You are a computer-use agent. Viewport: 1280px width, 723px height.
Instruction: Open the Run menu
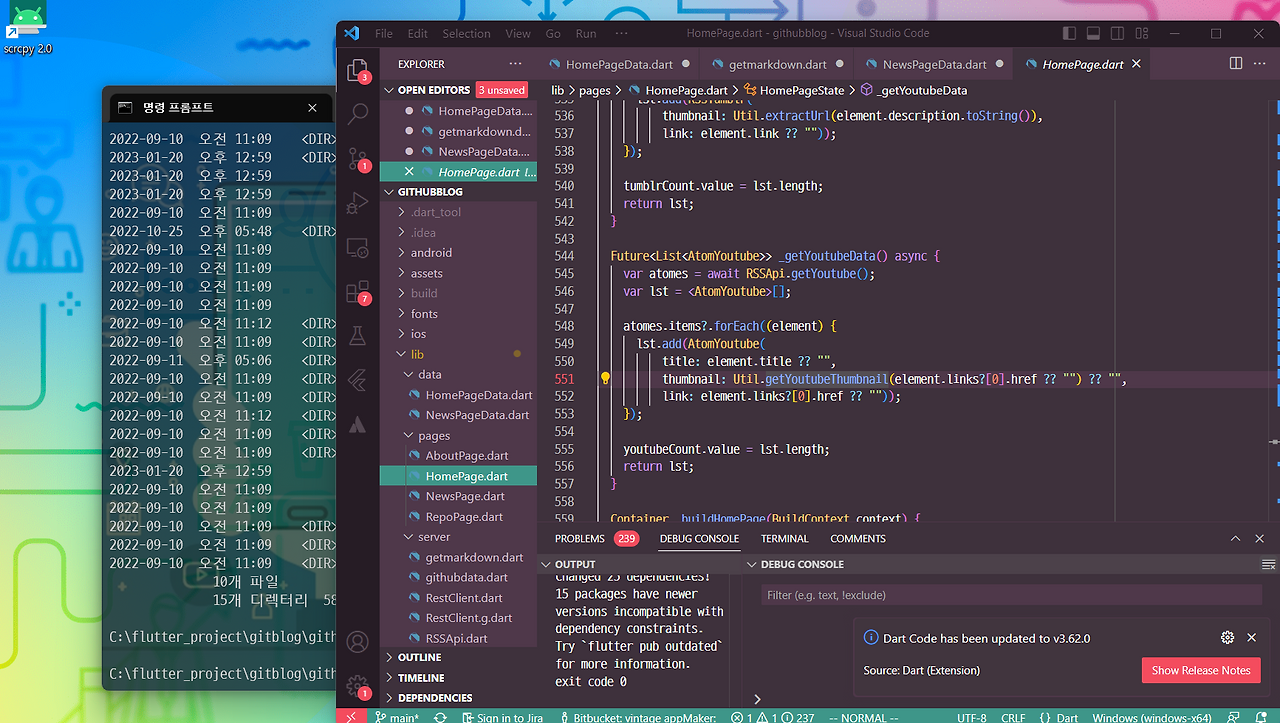(586, 33)
